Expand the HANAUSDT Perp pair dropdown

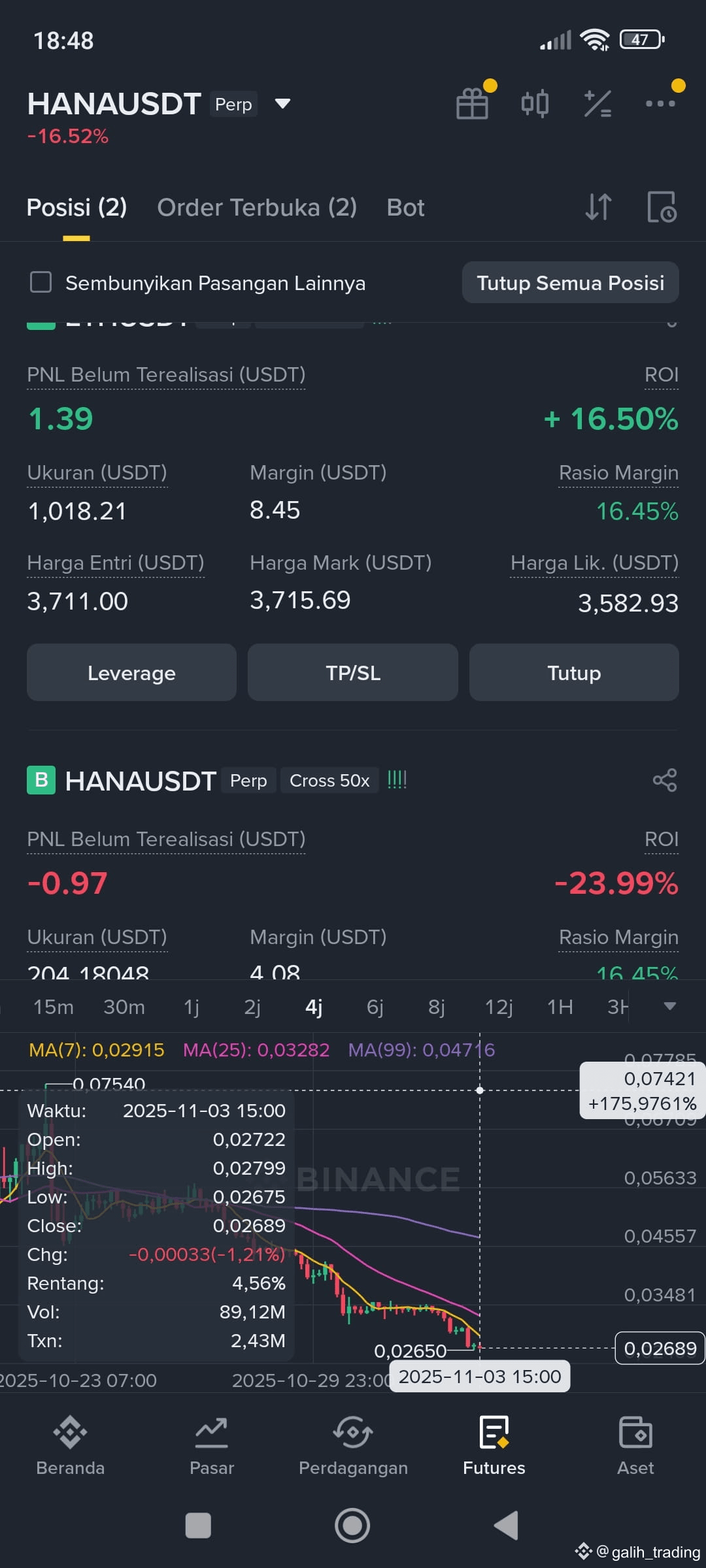point(282,104)
